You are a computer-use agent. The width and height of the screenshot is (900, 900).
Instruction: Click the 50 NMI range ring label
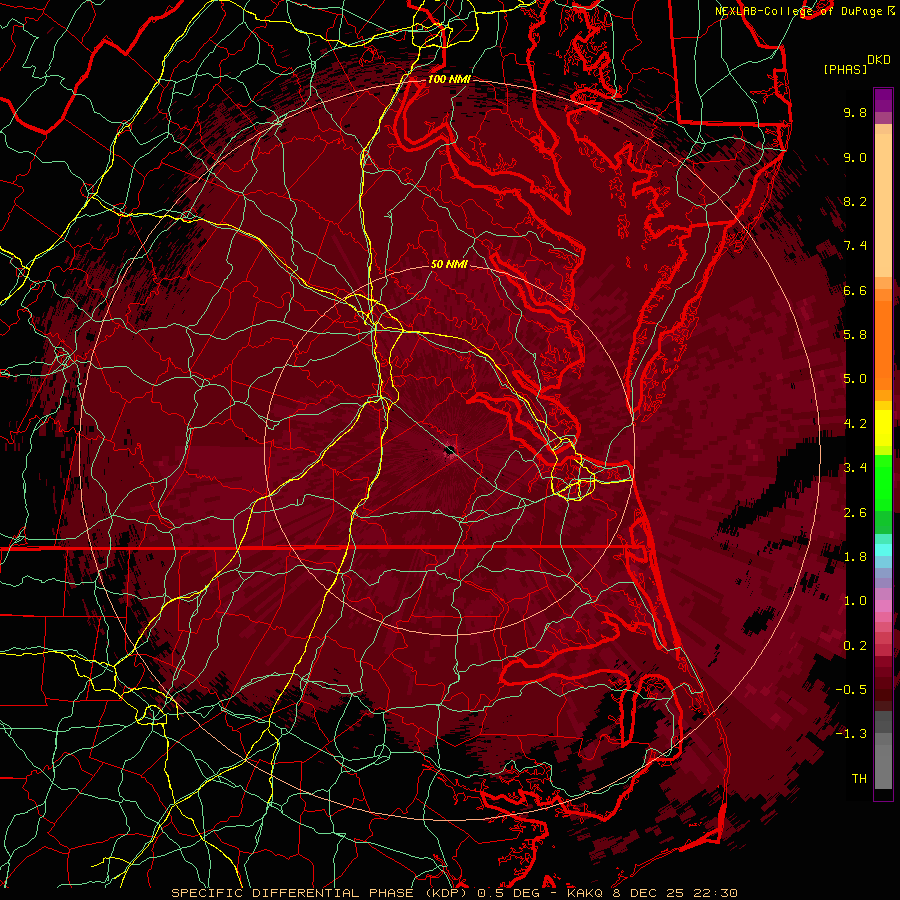(x=449, y=264)
